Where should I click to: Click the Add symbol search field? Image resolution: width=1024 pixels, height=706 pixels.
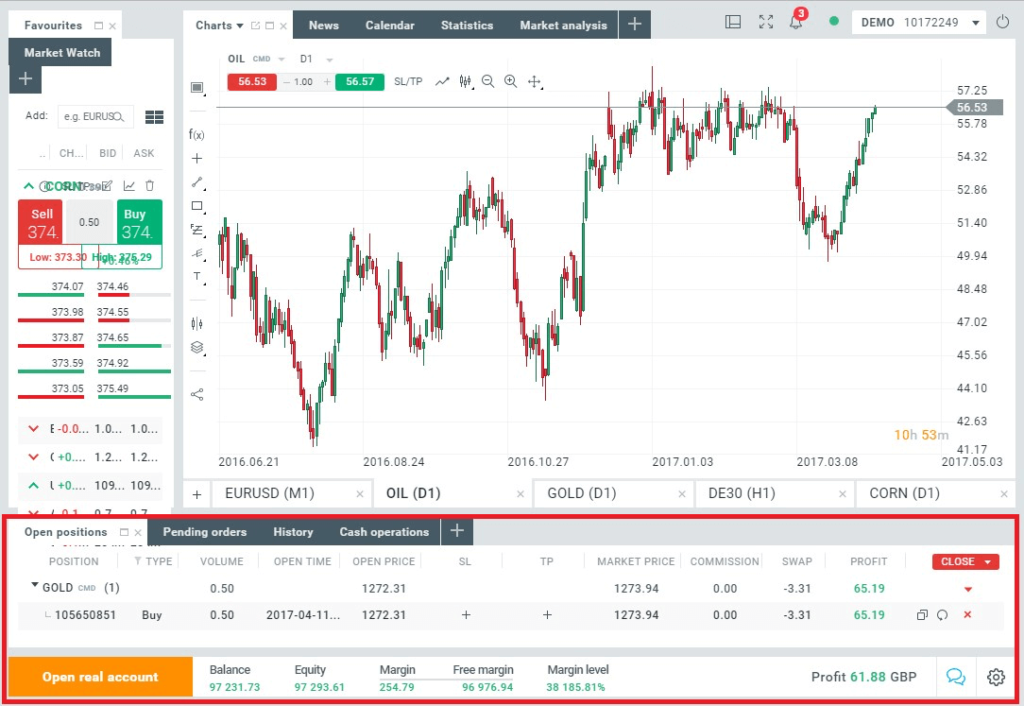tap(94, 117)
